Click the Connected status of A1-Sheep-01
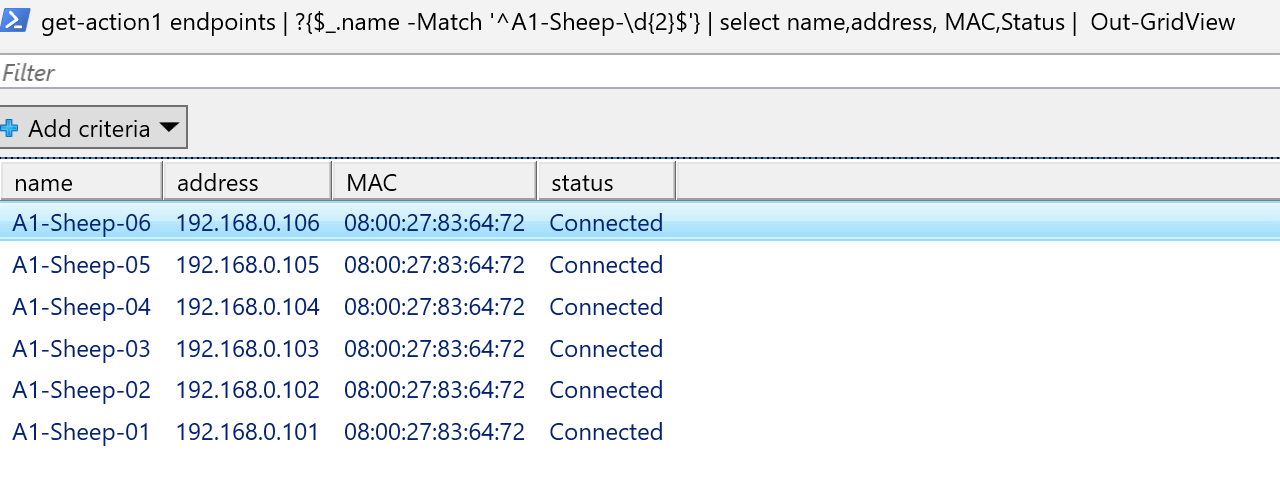1280x486 pixels. [606, 432]
